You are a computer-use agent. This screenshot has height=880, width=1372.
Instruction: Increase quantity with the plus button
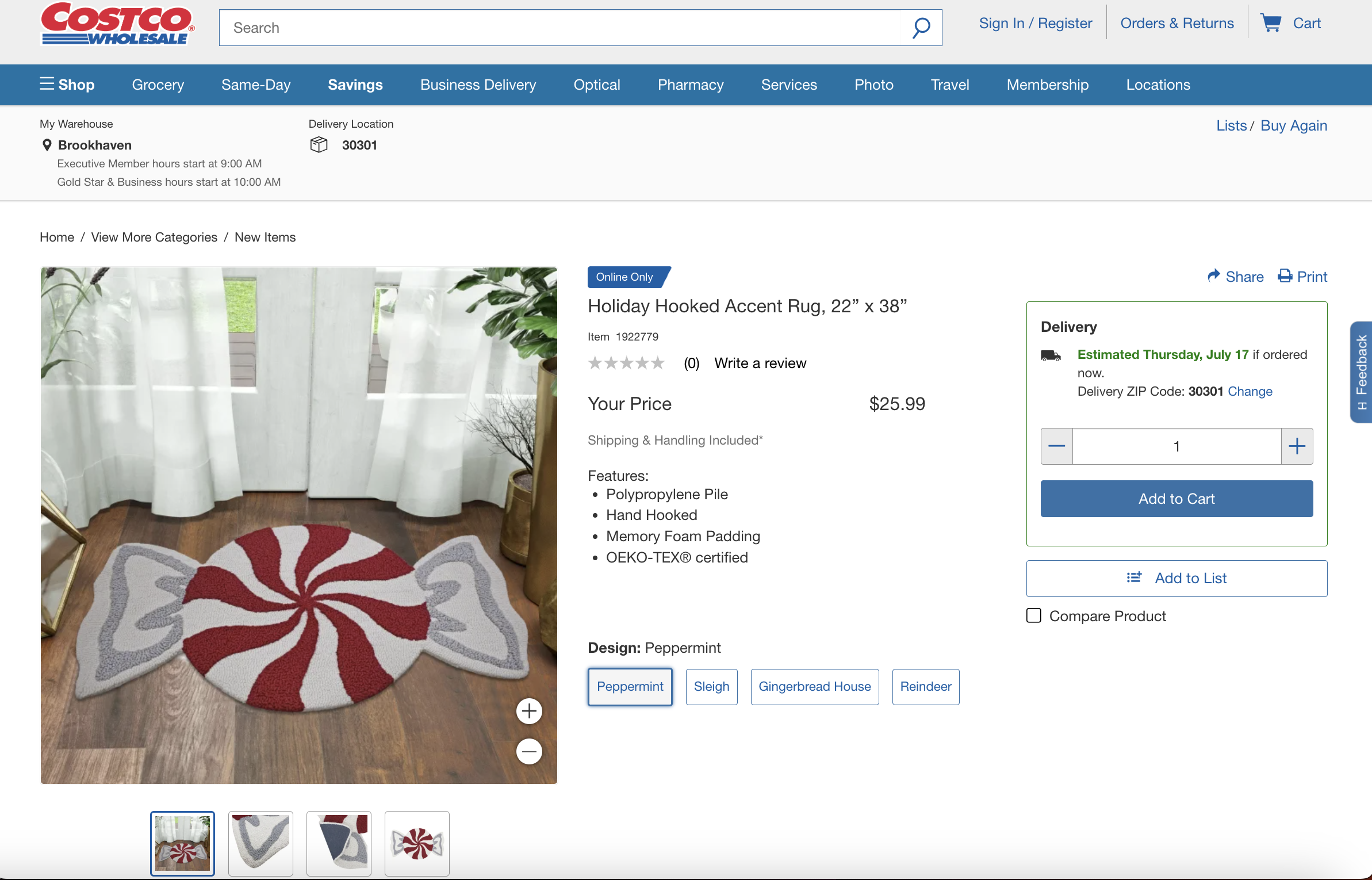(1297, 446)
